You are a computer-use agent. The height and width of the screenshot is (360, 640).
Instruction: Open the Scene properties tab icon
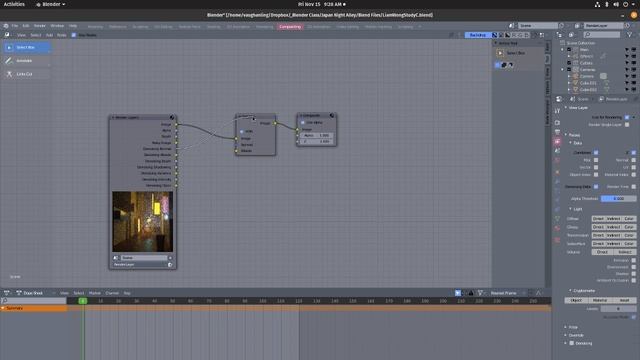pos(558,151)
